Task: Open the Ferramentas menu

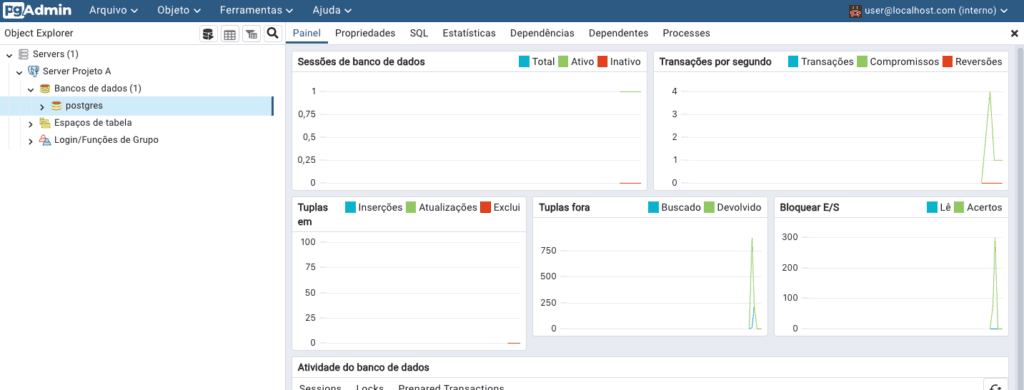Action: pyautogui.click(x=257, y=10)
